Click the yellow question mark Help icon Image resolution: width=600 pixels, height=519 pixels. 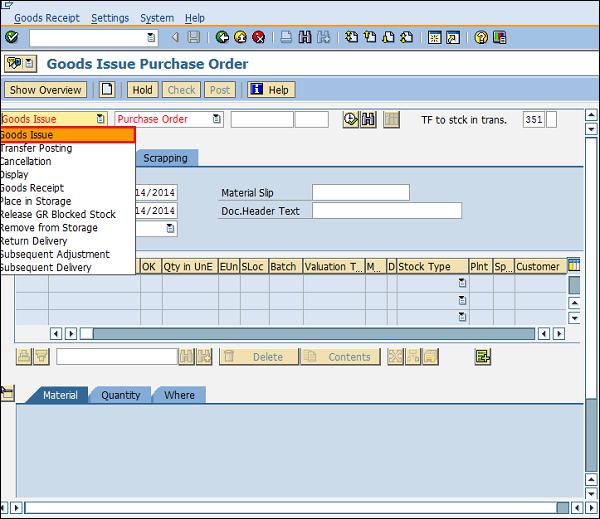pyautogui.click(x=481, y=37)
